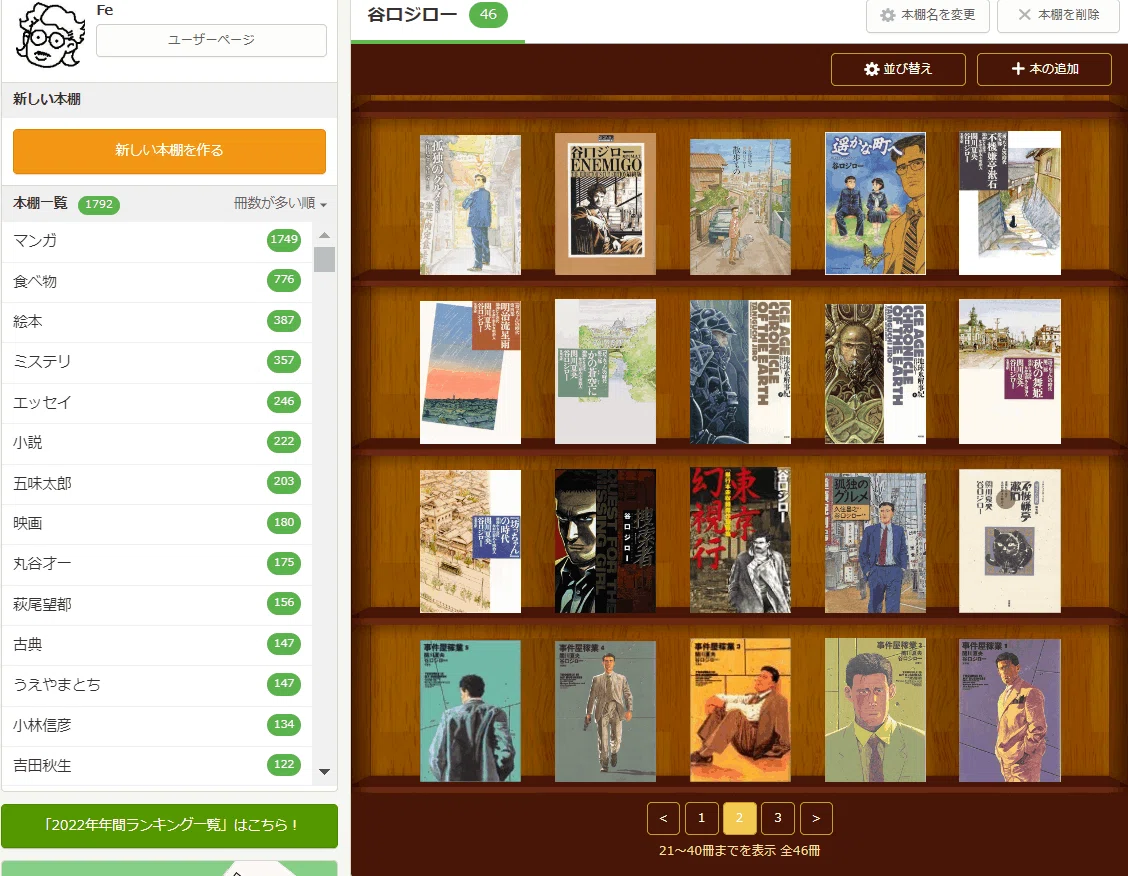Viewport: 1128px width, 876px height.
Task: Select the 丸谷才一 bookshelf
Action: pyautogui.click(x=157, y=563)
